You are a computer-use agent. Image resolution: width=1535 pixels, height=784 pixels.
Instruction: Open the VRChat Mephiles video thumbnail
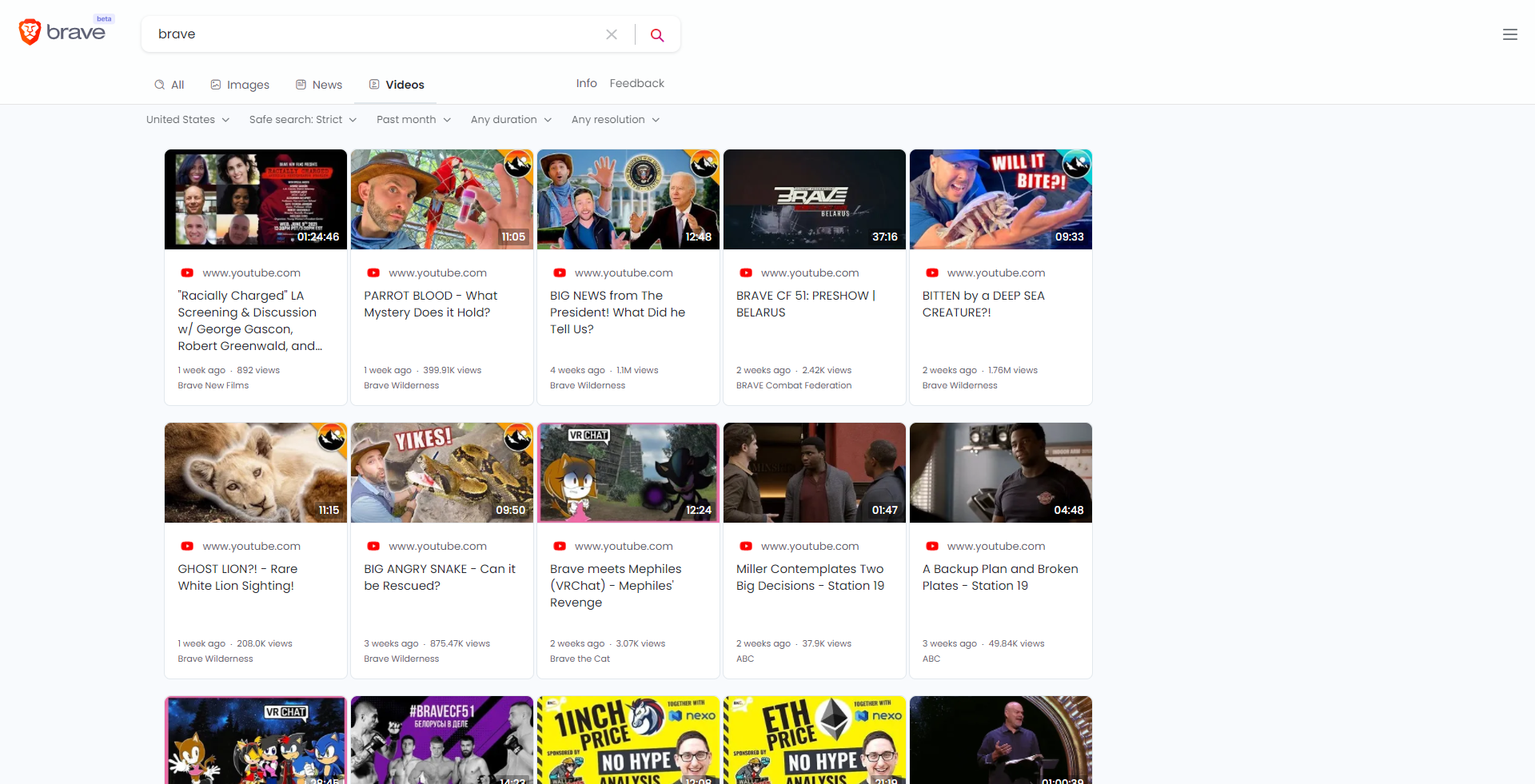628,472
